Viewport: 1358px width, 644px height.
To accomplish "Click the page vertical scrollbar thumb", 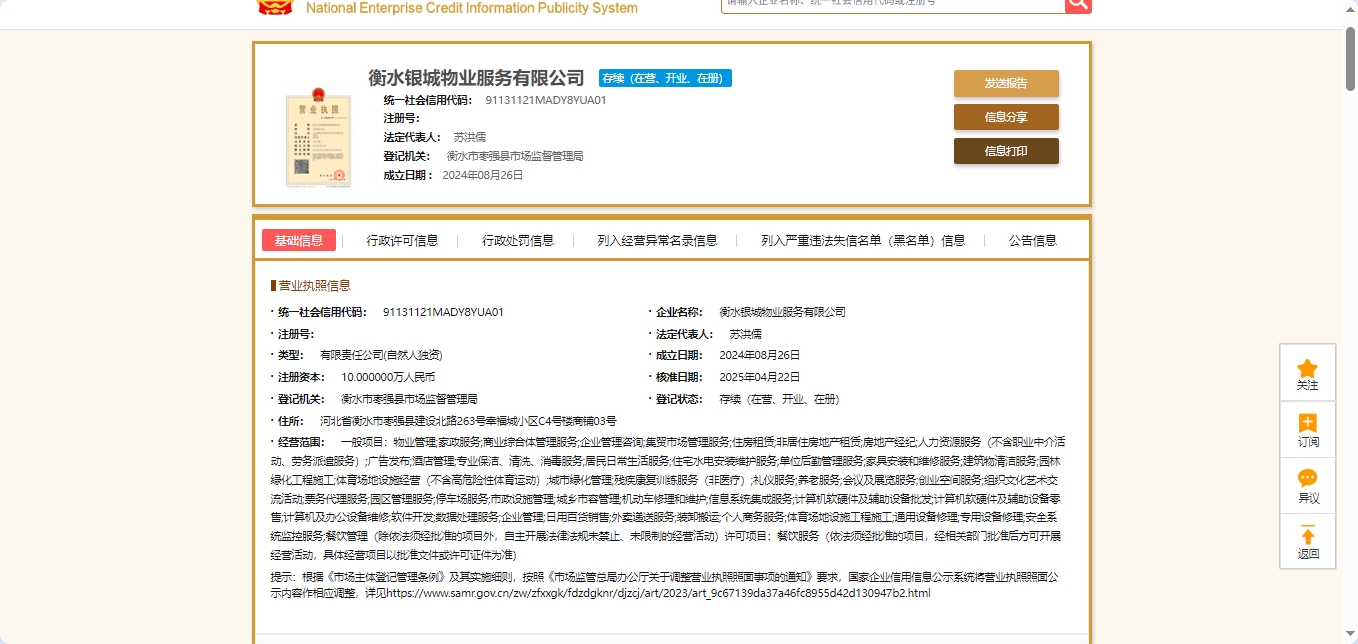I will pos(1350,59).
